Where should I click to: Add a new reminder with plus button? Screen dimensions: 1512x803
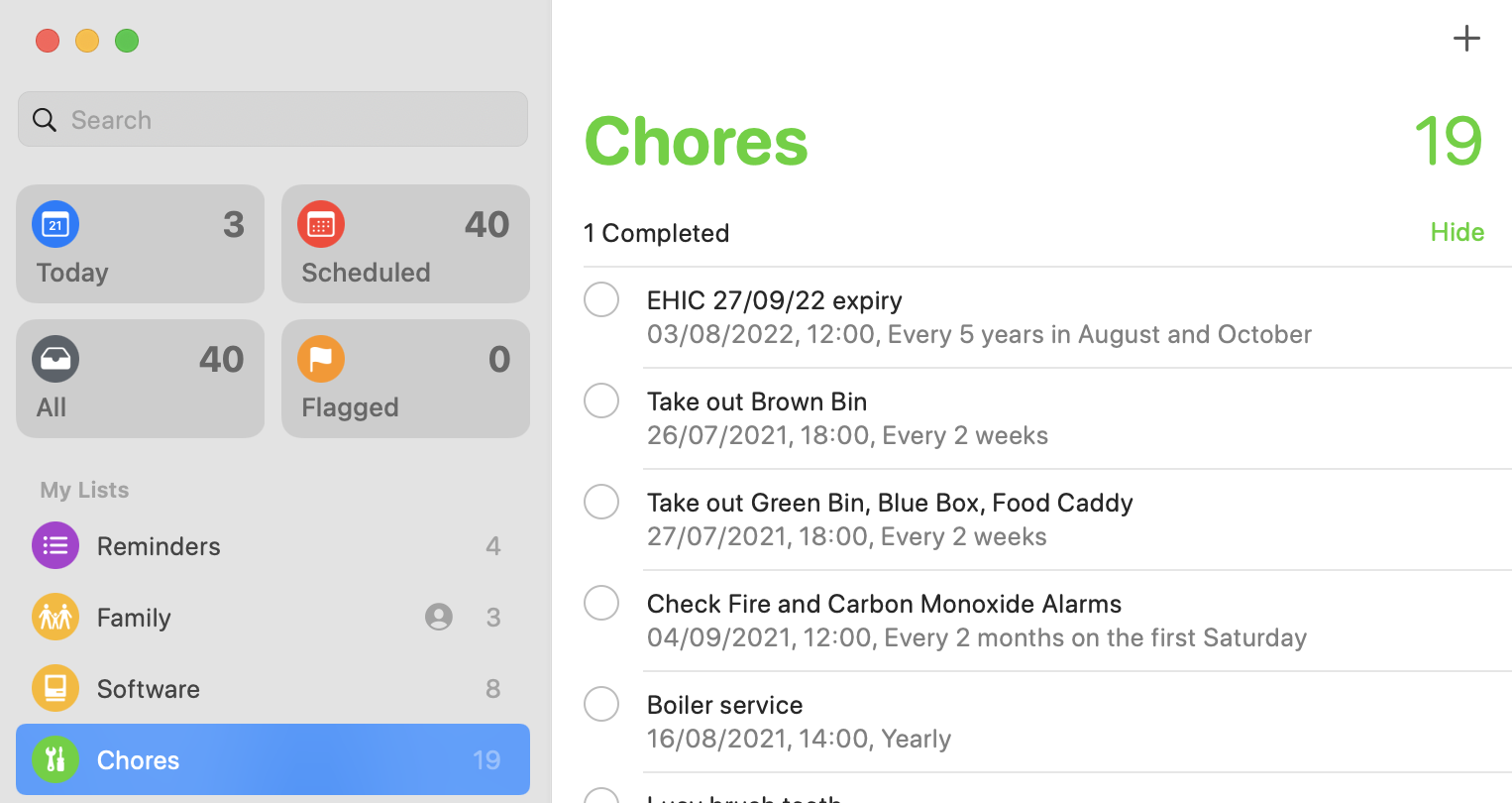click(1466, 39)
